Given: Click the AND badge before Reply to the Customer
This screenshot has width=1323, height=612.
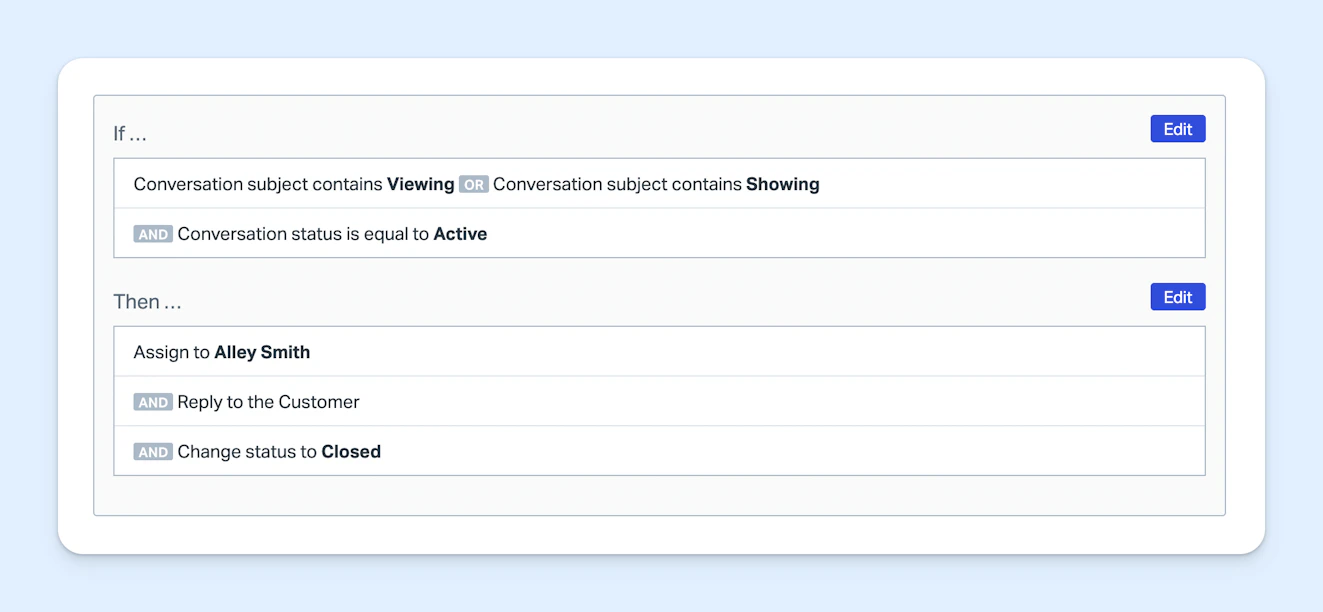Looking at the screenshot, I should coord(153,403).
